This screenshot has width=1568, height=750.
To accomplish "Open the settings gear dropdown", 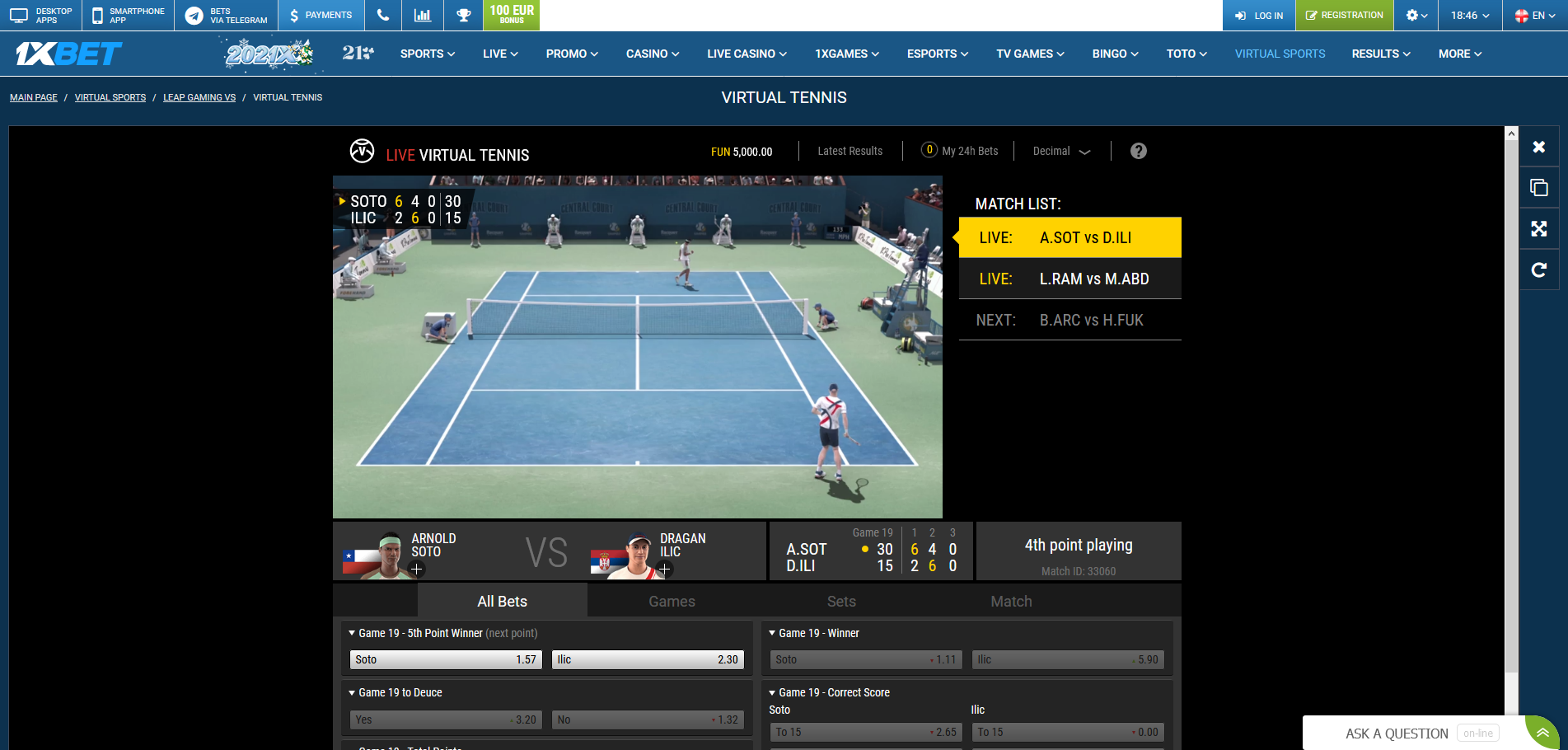I will (1416, 16).
